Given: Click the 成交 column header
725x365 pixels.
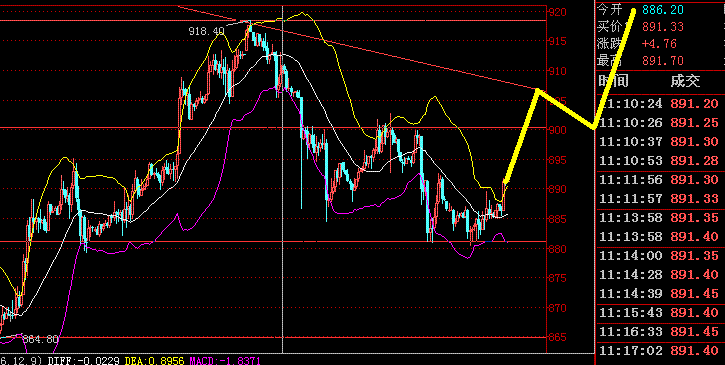Looking at the screenshot, I should click(686, 81).
